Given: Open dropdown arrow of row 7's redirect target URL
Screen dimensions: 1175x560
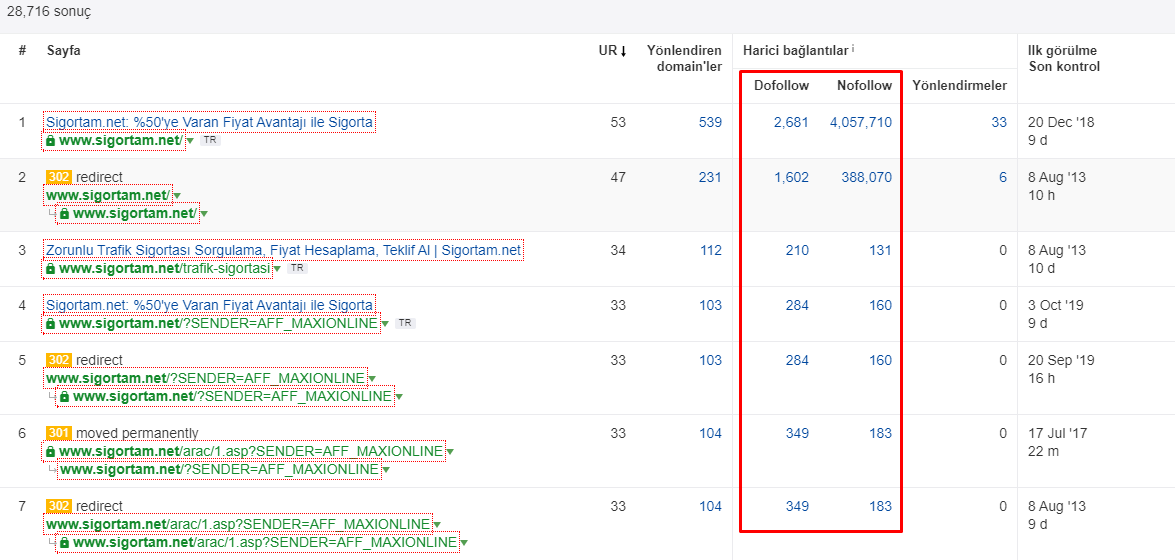Looking at the screenshot, I should pyautogui.click(x=464, y=544).
